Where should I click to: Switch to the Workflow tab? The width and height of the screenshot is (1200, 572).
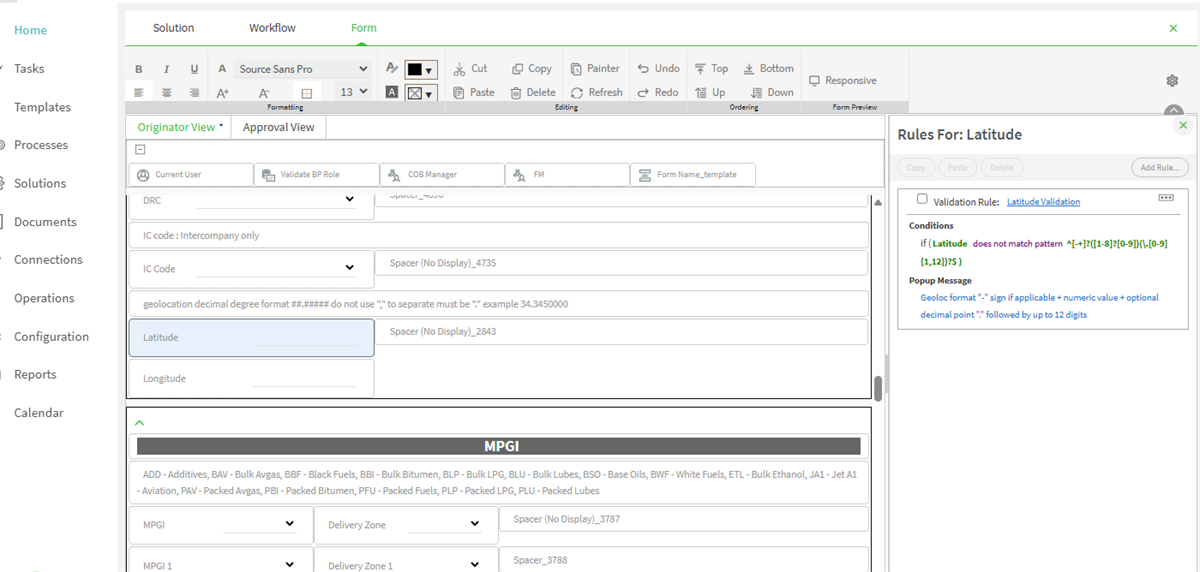(272, 28)
